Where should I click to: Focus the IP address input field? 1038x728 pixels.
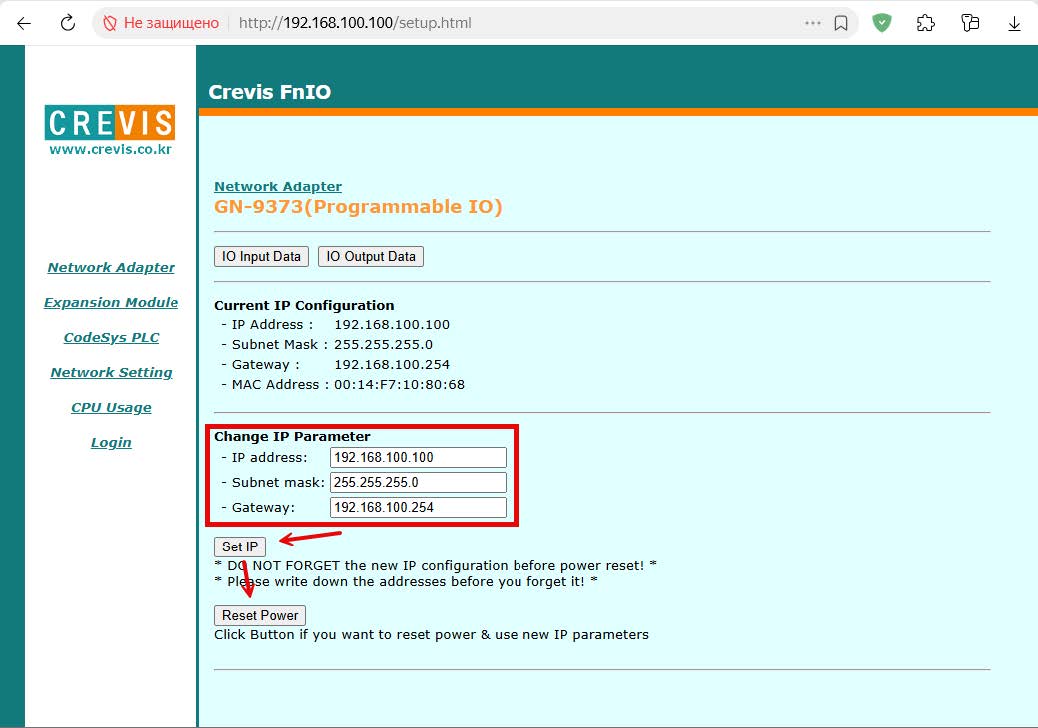point(418,457)
